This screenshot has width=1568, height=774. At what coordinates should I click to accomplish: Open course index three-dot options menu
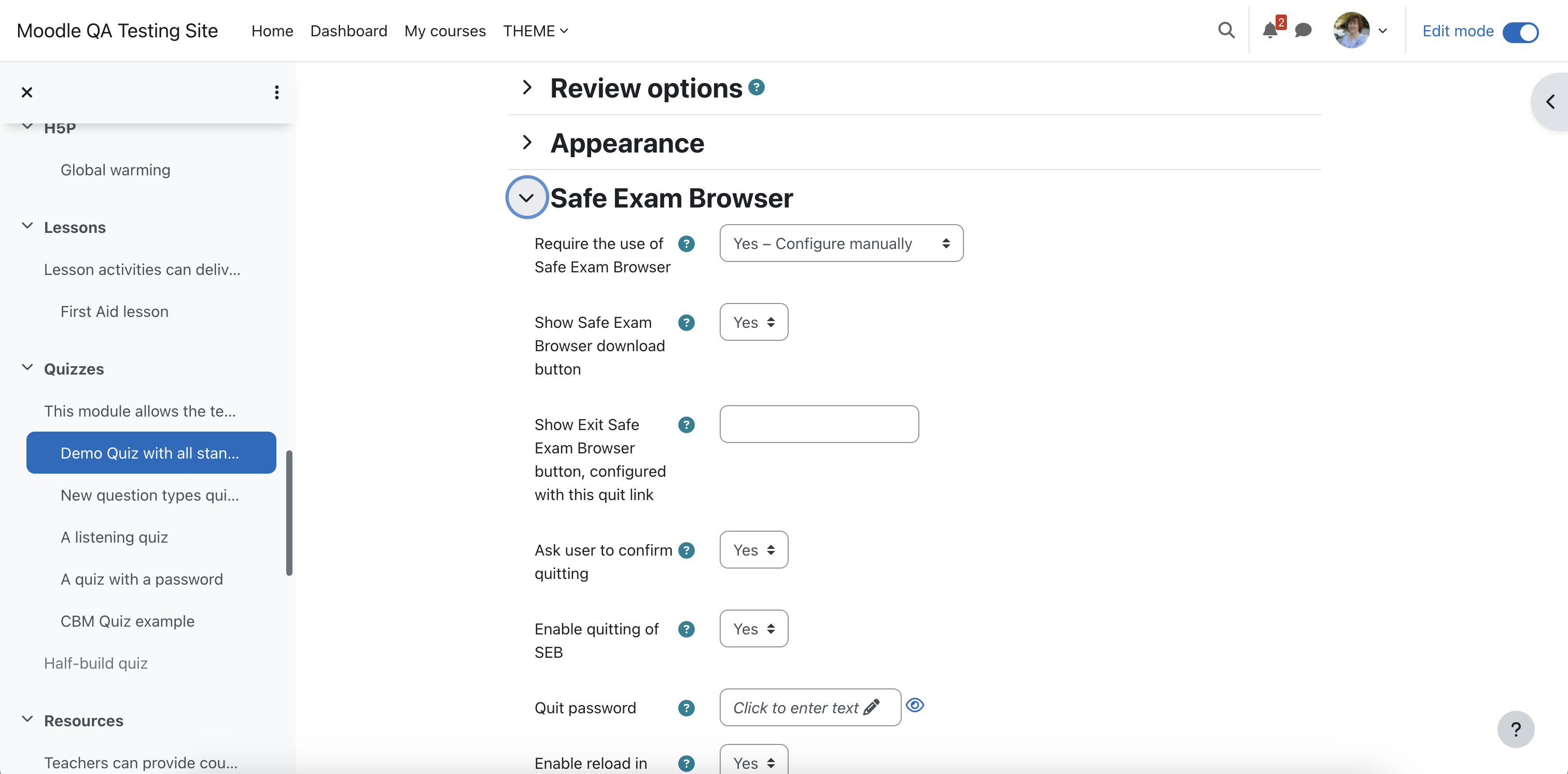(277, 92)
